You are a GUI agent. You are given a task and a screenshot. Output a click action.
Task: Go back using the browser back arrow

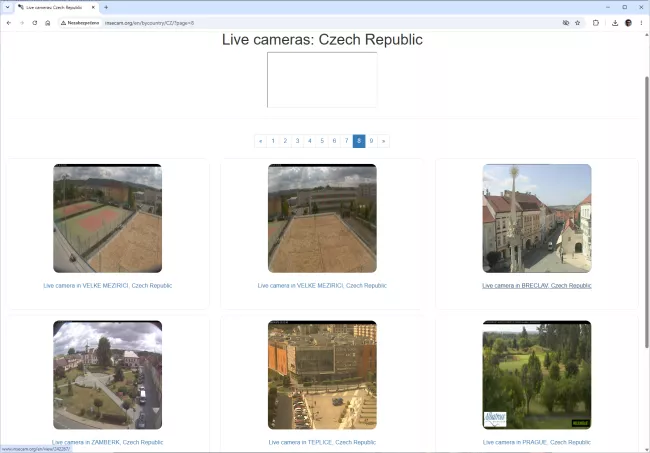9,23
